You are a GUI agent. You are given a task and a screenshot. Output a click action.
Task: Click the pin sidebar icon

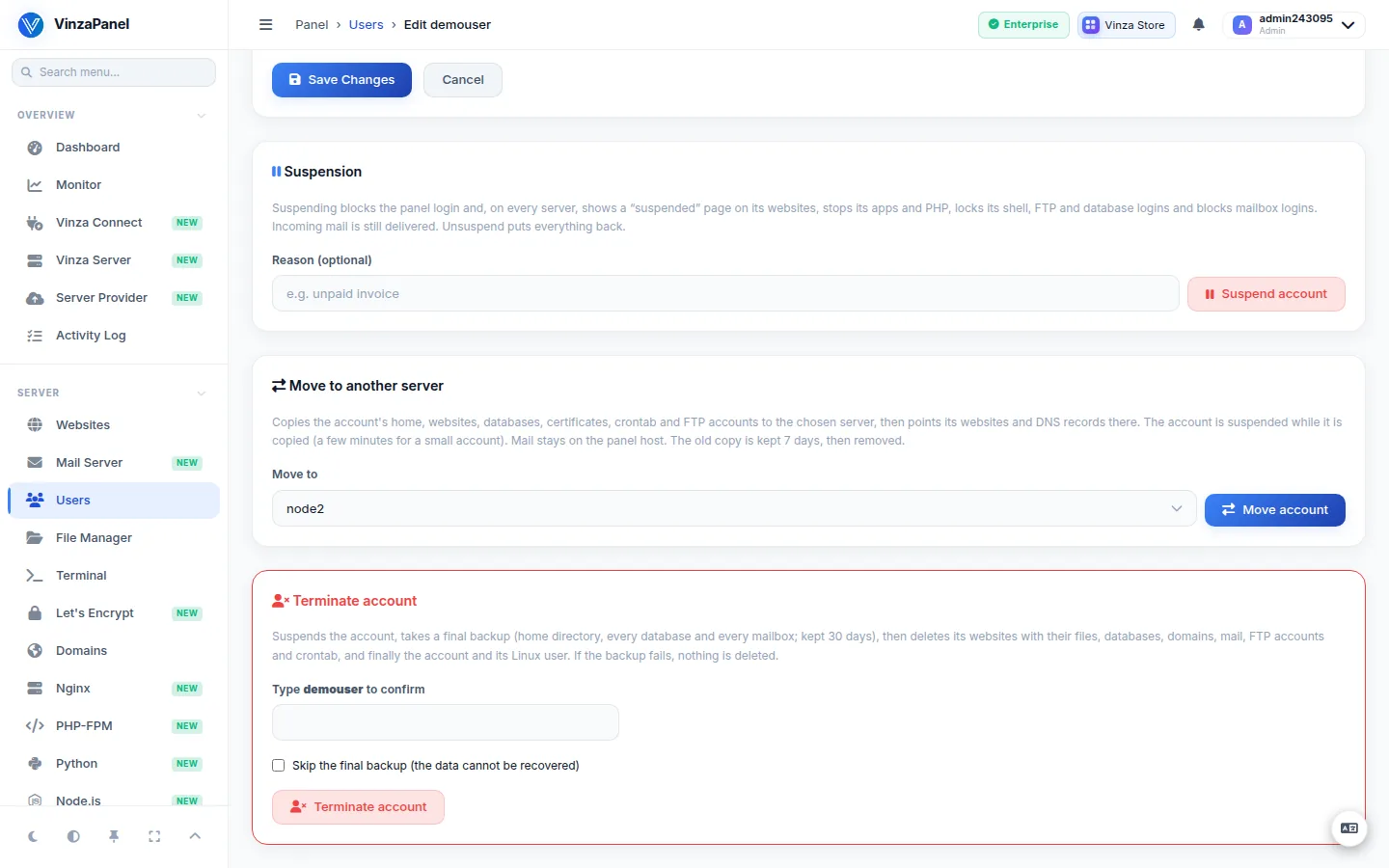coord(114,837)
